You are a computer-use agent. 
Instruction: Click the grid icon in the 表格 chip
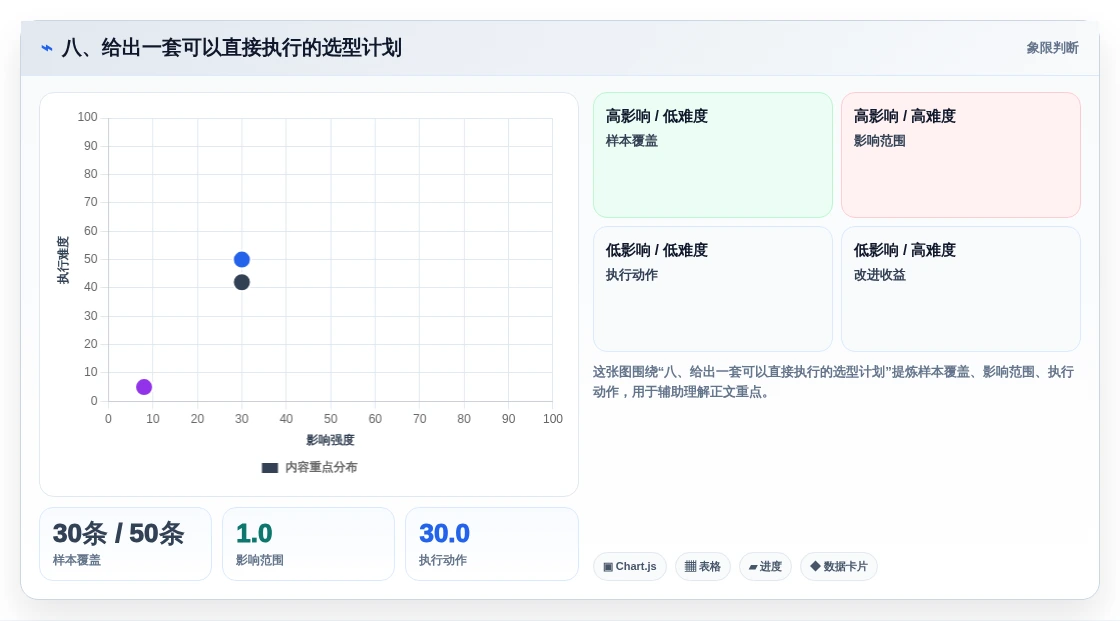[x=690, y=567]
